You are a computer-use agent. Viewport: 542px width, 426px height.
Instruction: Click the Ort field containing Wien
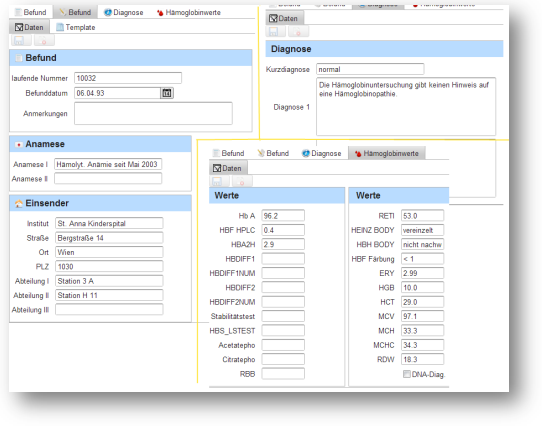click(109, 252)
